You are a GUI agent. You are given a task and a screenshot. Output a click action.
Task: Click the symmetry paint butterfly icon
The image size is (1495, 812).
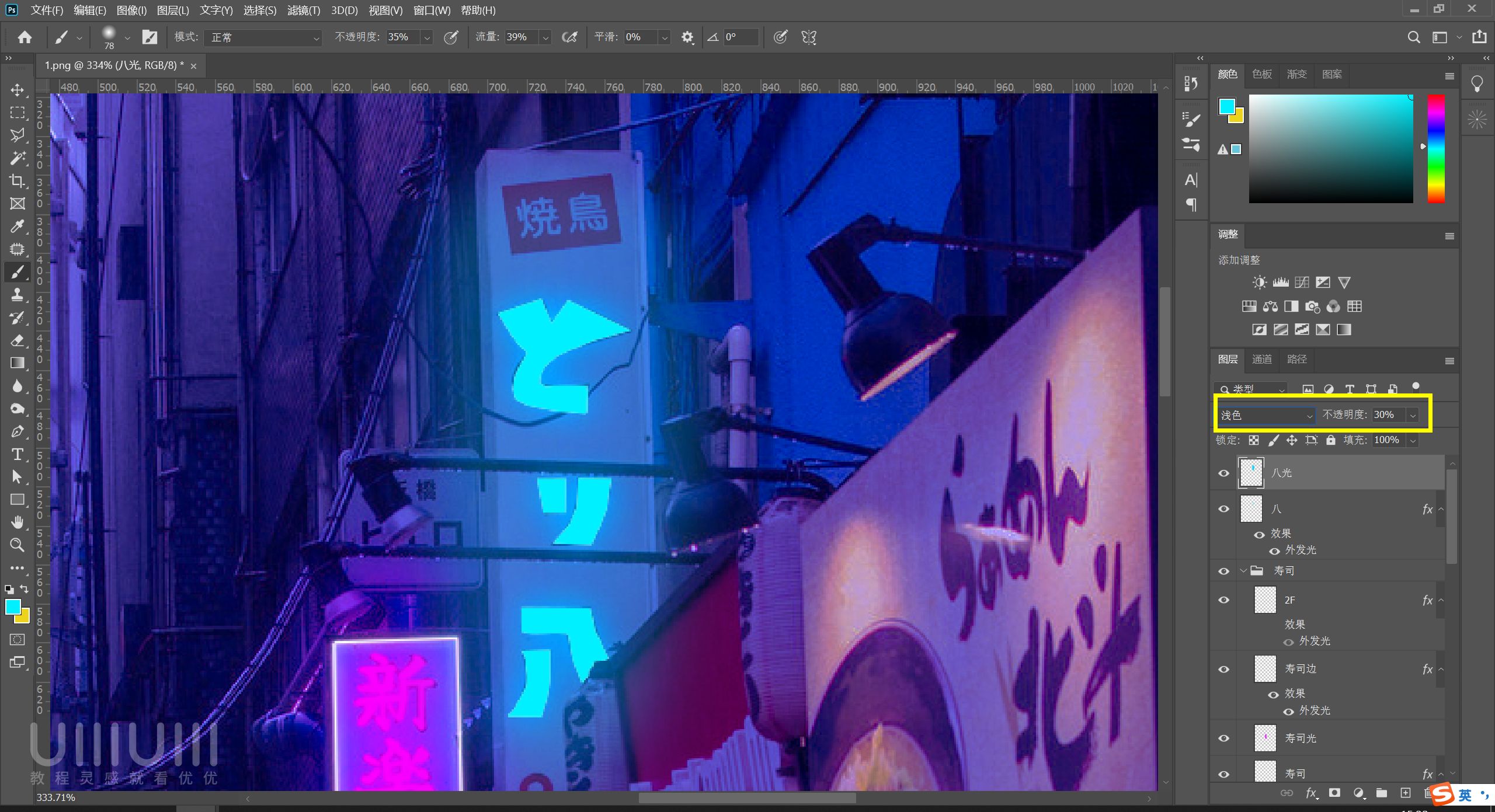[x=809, y=37]
